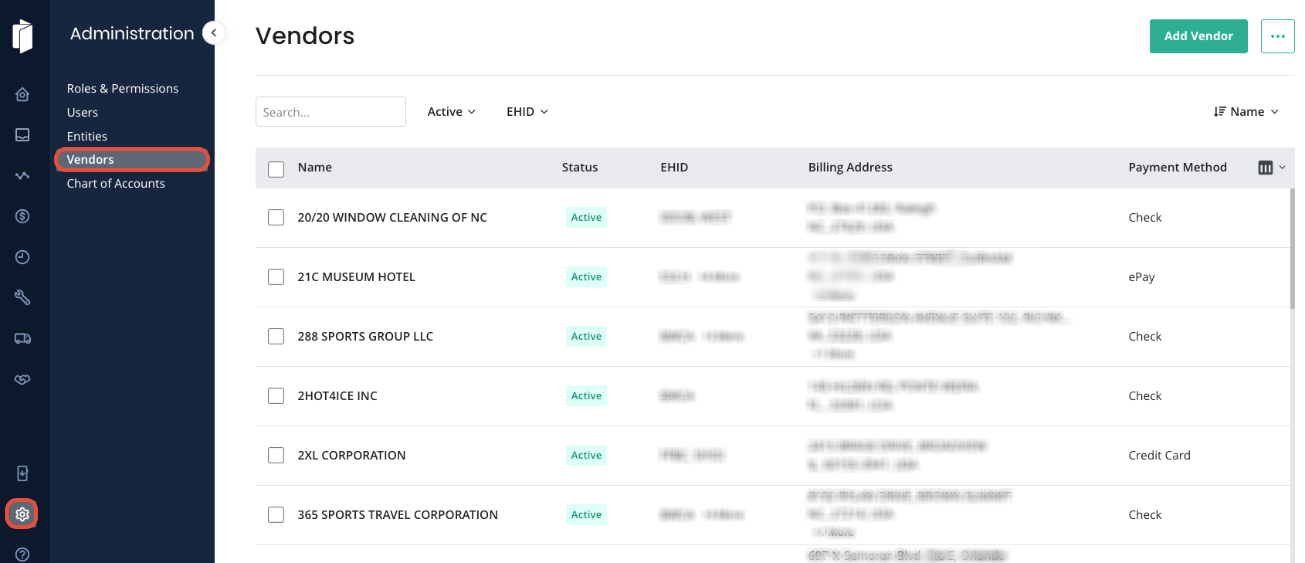Click the Billing Address column header

[850, 167]
